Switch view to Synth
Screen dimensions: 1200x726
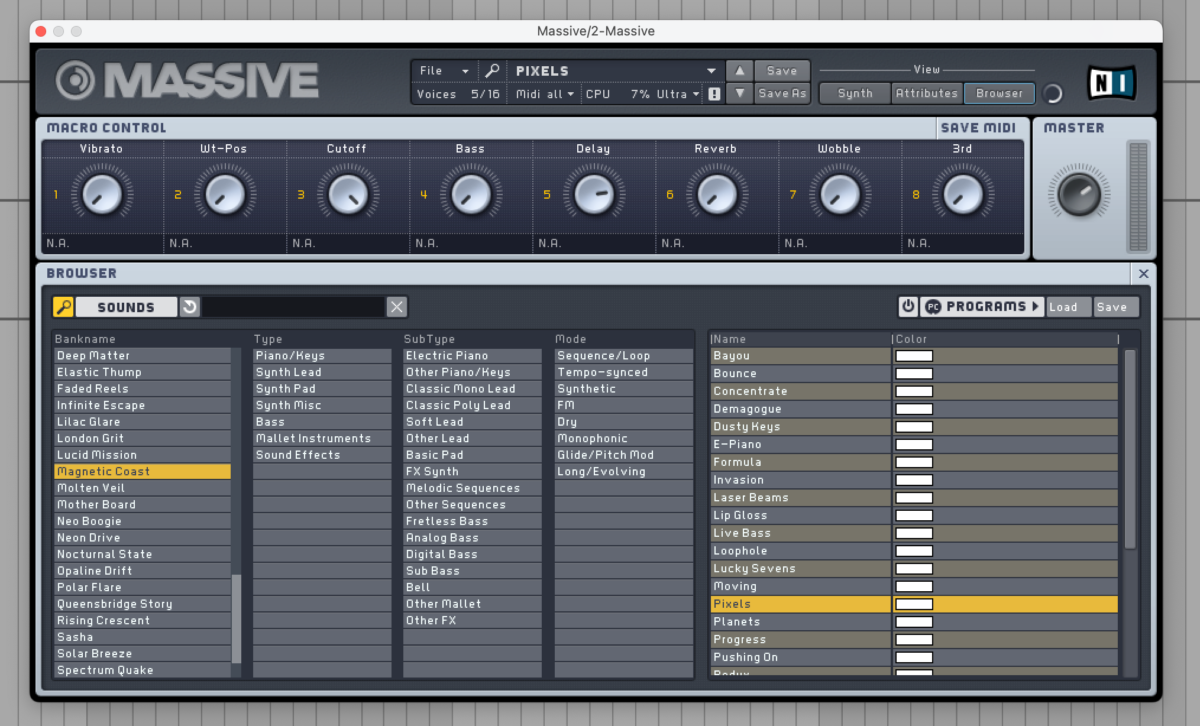[854, 93]
